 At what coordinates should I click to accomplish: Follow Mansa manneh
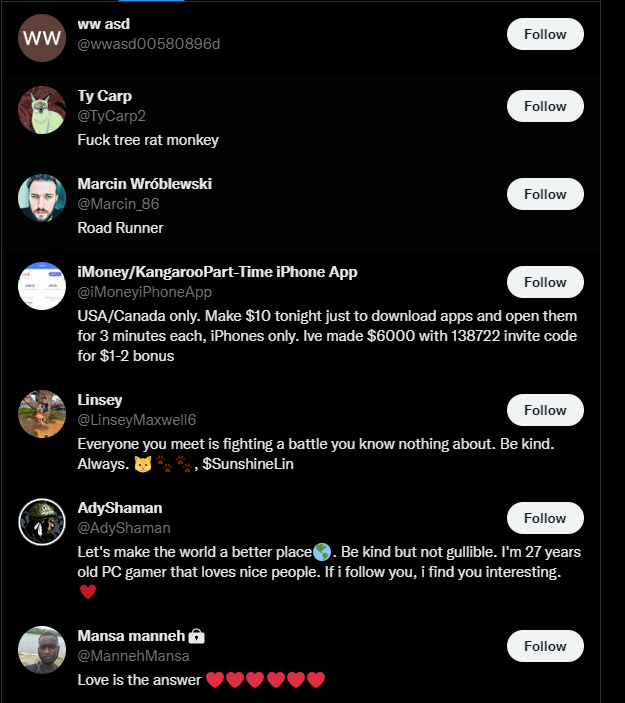[x=545, y=646]
